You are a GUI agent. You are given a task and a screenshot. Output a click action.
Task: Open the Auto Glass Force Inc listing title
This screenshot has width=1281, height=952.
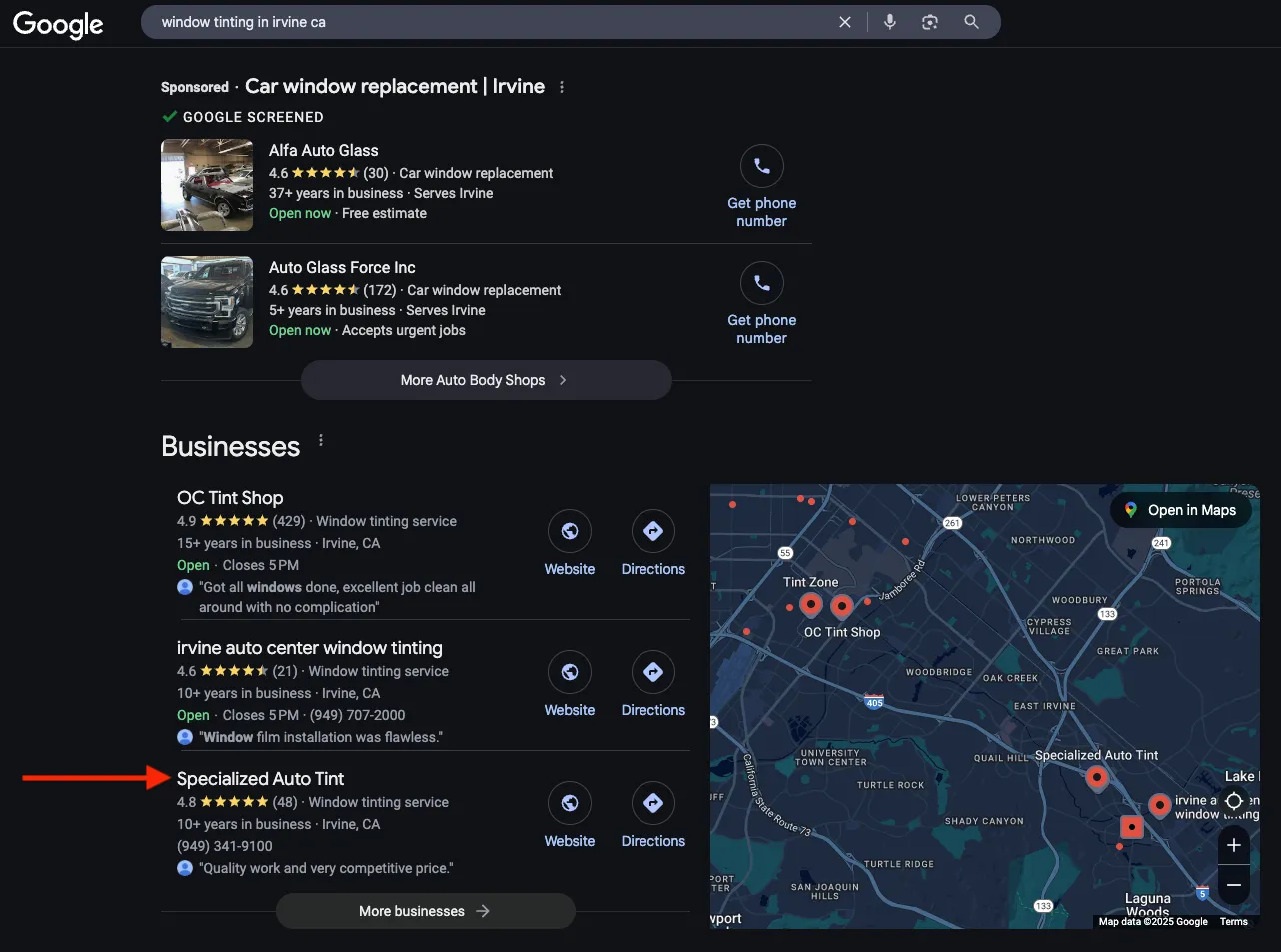(x=342, y=267)
